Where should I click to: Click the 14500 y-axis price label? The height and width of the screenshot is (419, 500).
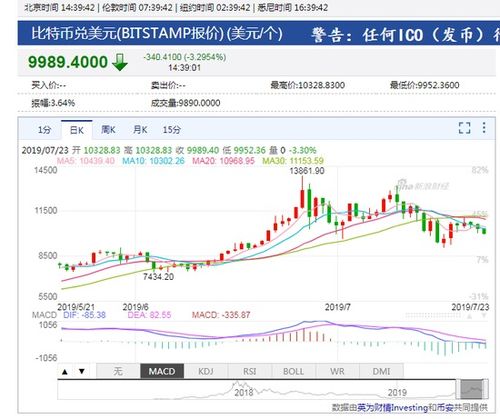[x=46, y=170]
